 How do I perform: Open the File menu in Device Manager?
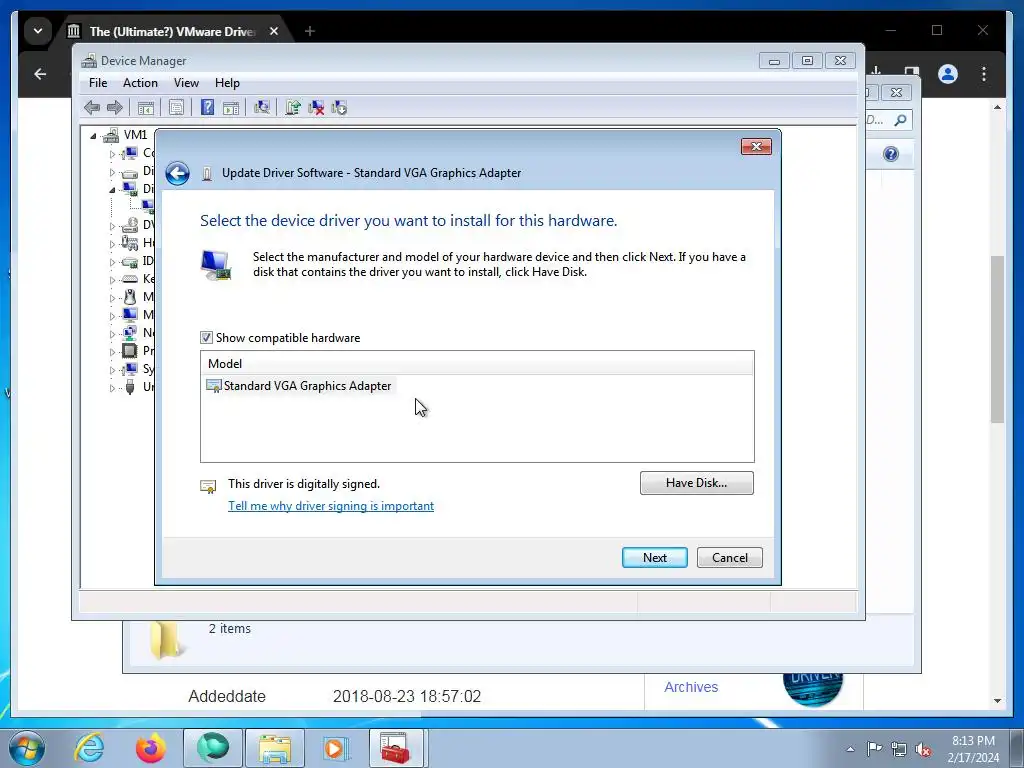coord(98,83)
